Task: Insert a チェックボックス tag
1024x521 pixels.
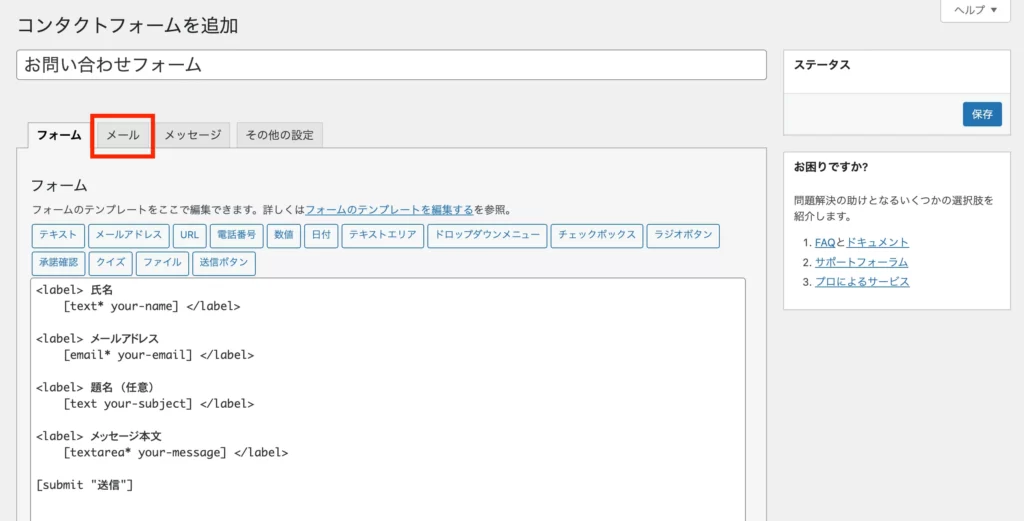Action: 597,236
